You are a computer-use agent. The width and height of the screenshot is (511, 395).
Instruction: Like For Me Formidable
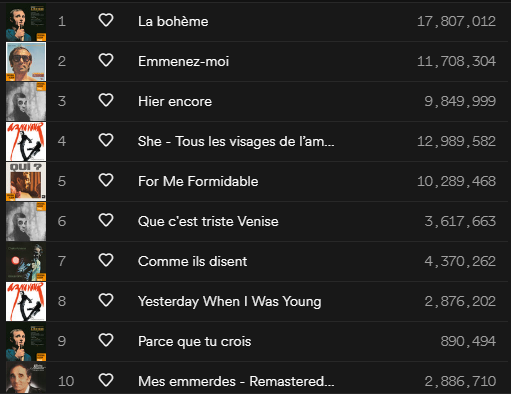pos(106,180)
